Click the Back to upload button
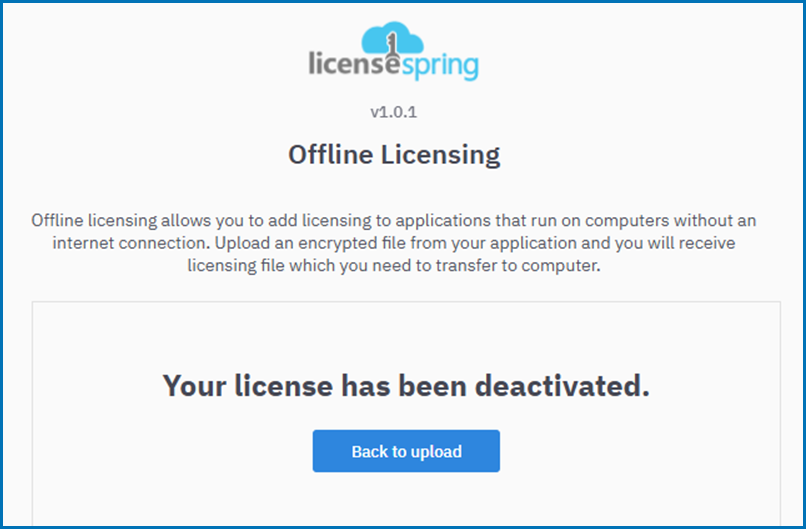The width and height of the screenshot is (806, 529). (406, 451)
